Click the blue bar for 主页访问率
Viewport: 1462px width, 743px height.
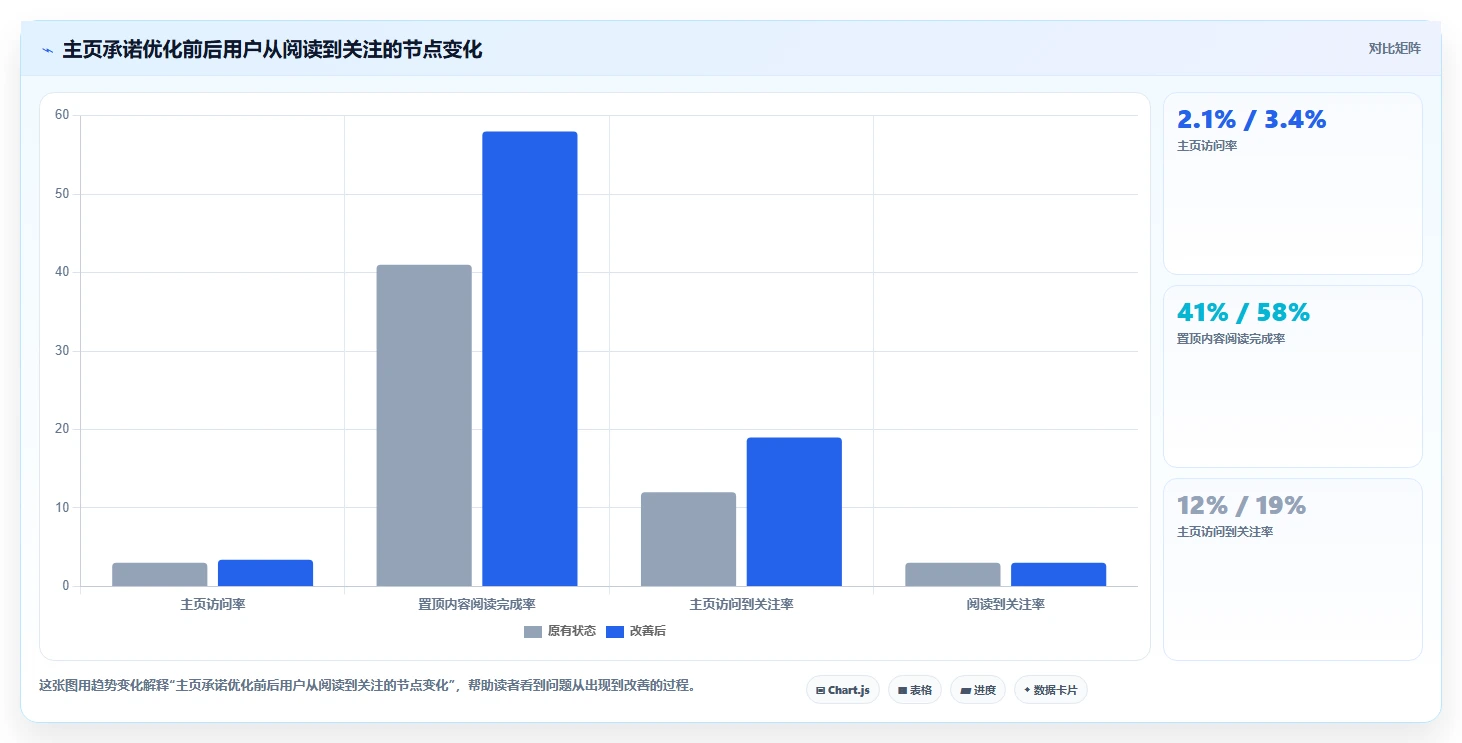[x=265, y=573]
